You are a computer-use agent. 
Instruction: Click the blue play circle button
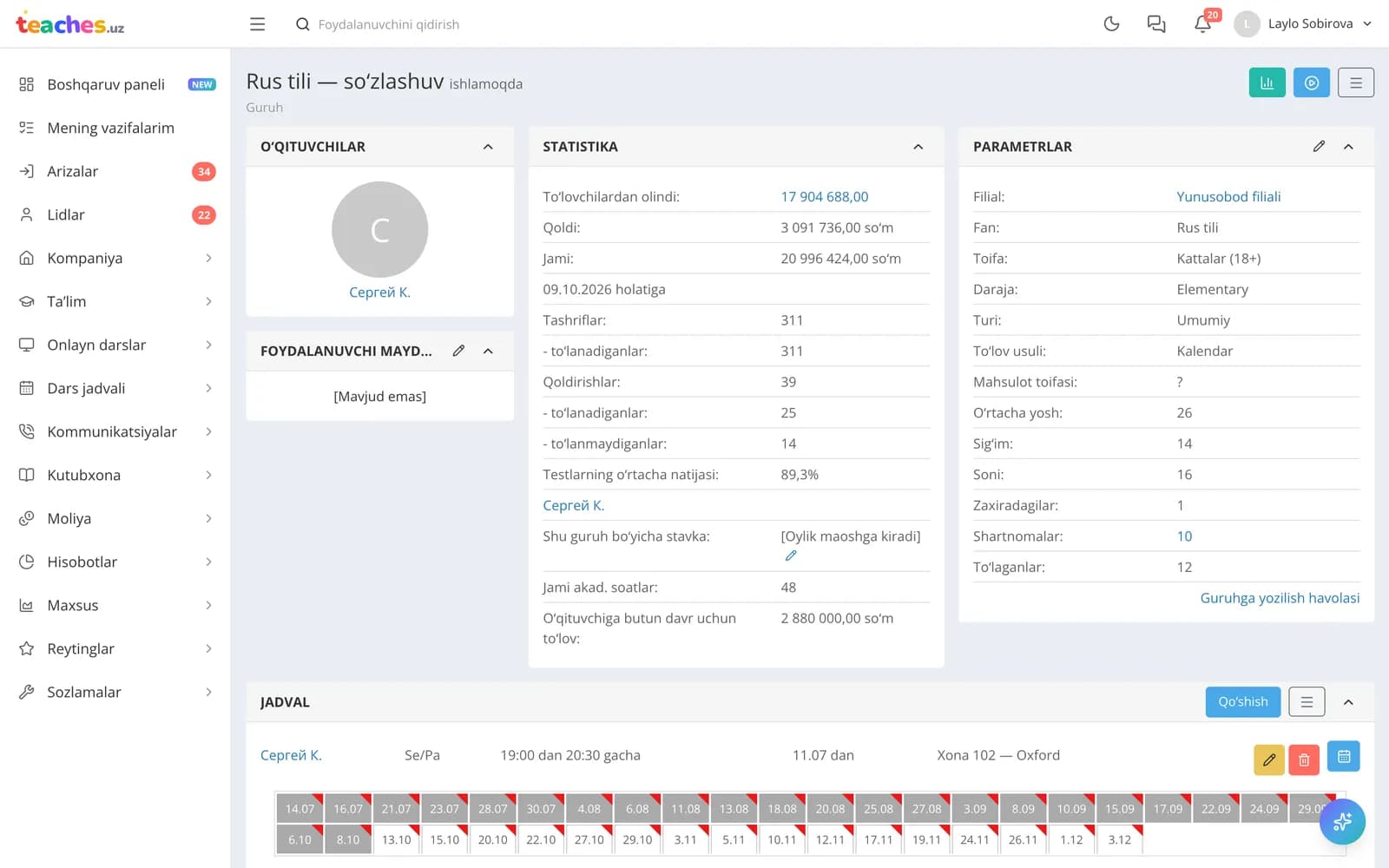pyautogui.click(x=1312, y=82)
